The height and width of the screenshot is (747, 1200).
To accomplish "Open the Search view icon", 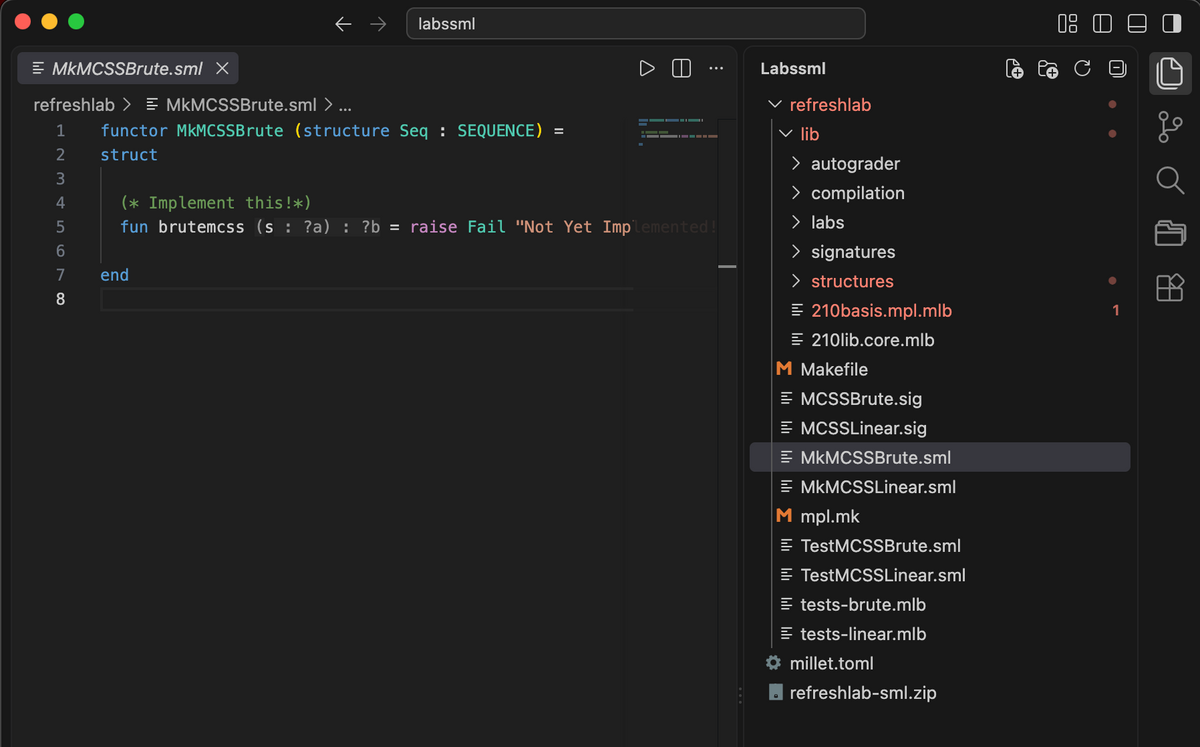I will coord(1169,180).
